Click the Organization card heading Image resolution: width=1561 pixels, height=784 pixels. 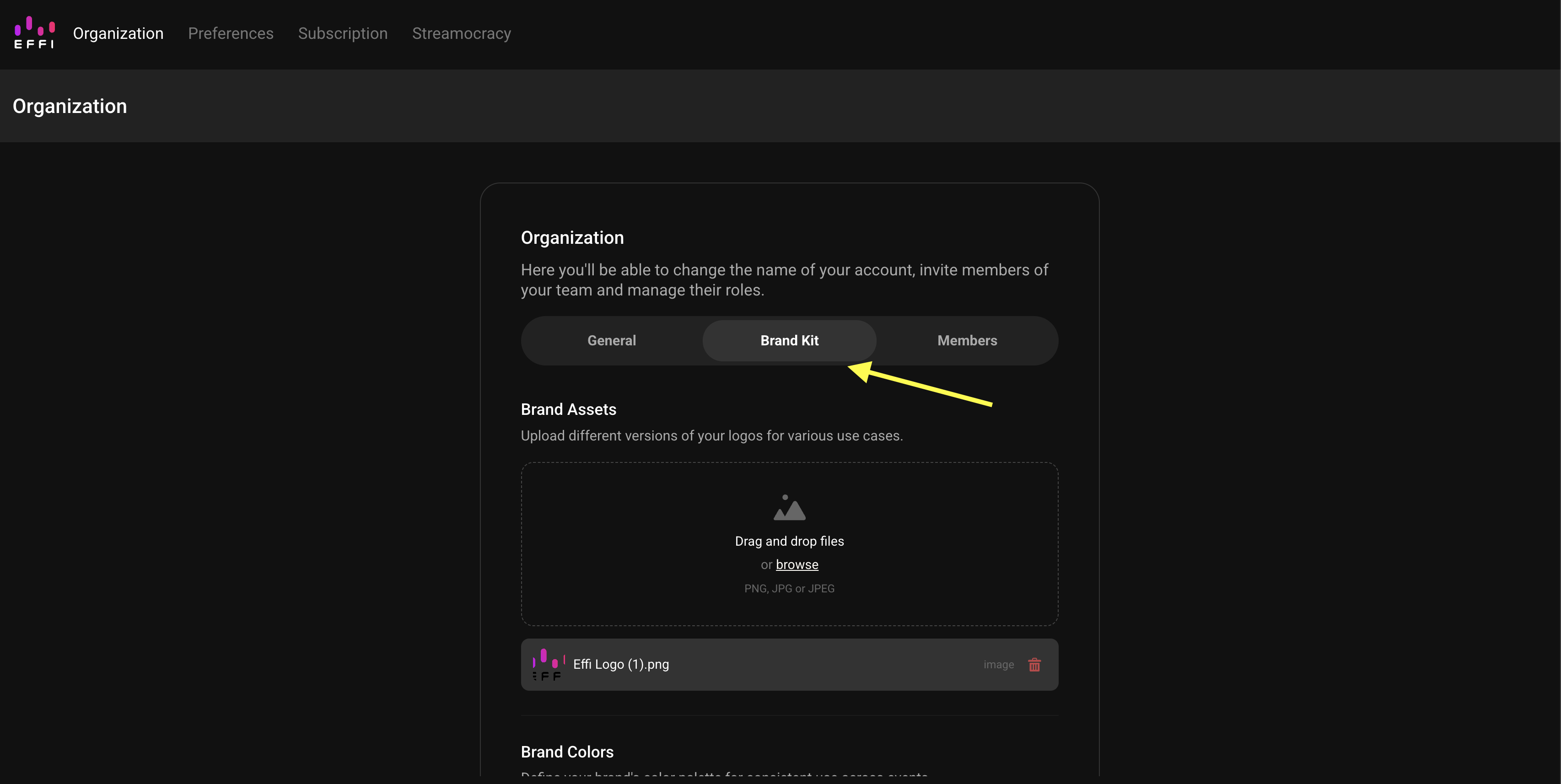click(572, 237)
